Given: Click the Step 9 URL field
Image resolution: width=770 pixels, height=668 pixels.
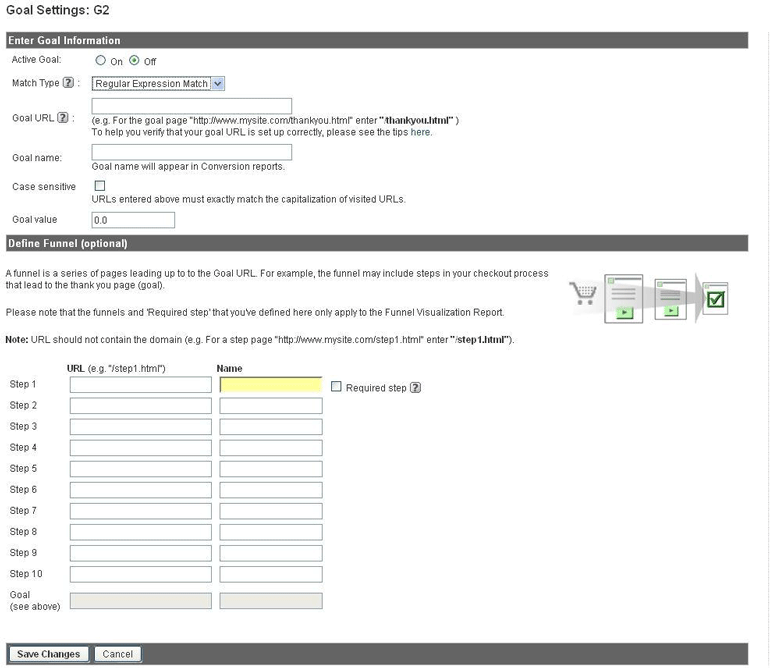Looking at the screenshot, I should (x=140, y=554).
